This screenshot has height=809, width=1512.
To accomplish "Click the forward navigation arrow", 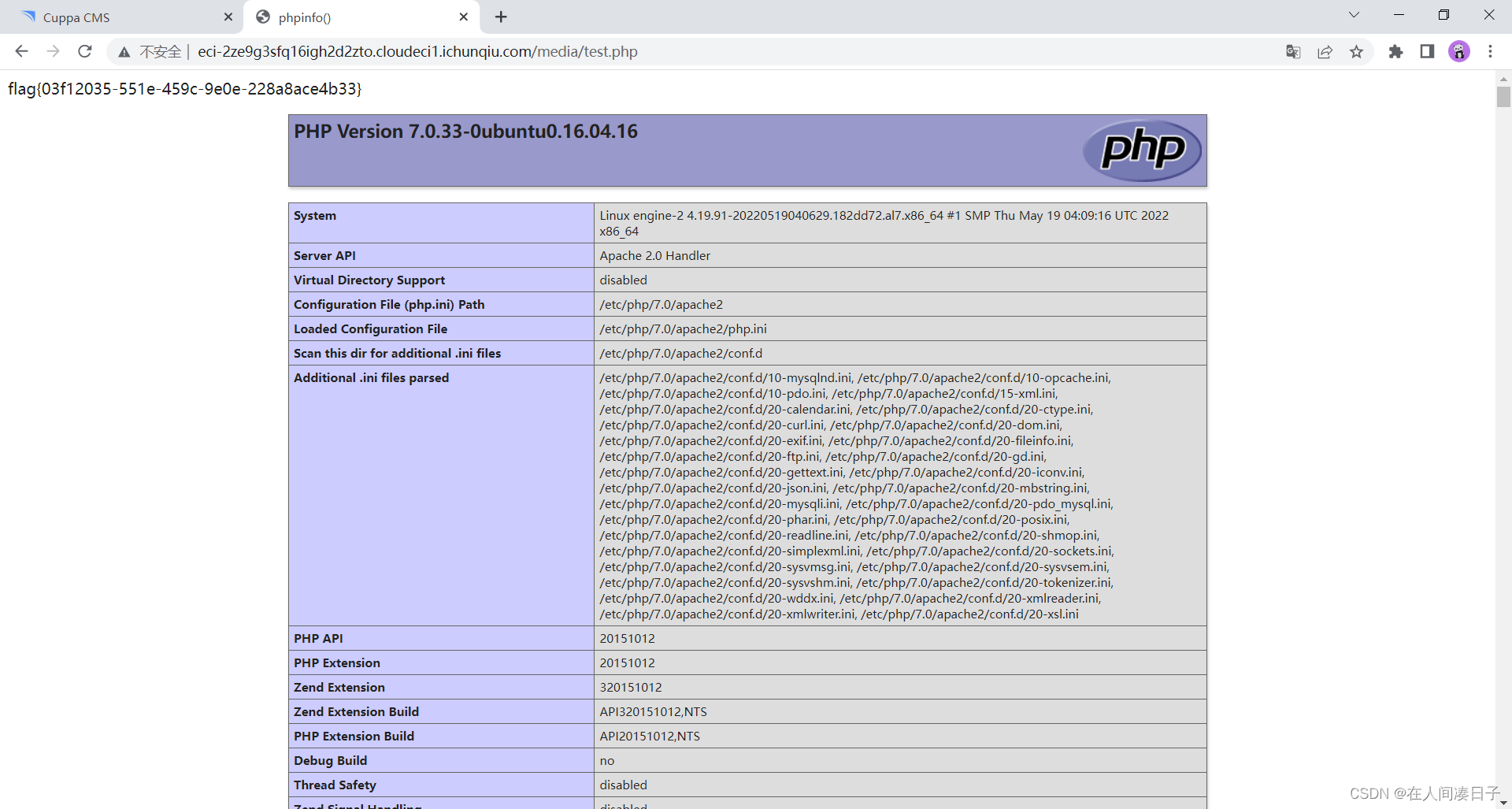I will click(x=53, y=51).
